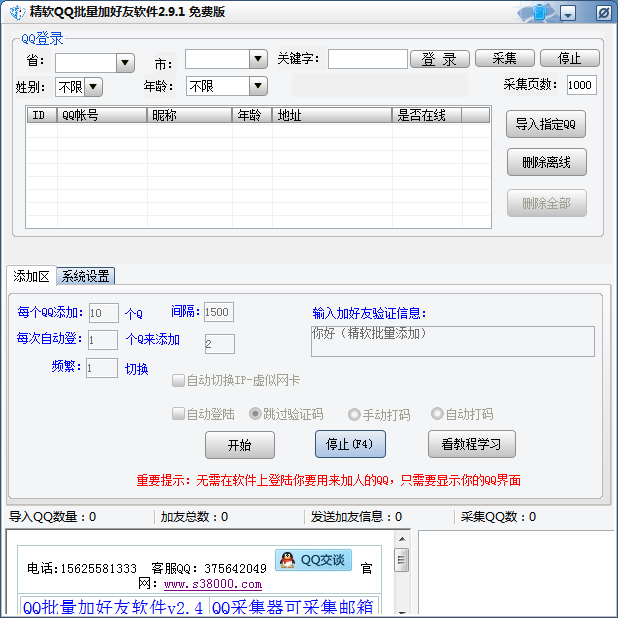618x618 pixels.
Task: Open the 市 city dropdown
Action: pyautogui.click(x=258, y=59)
